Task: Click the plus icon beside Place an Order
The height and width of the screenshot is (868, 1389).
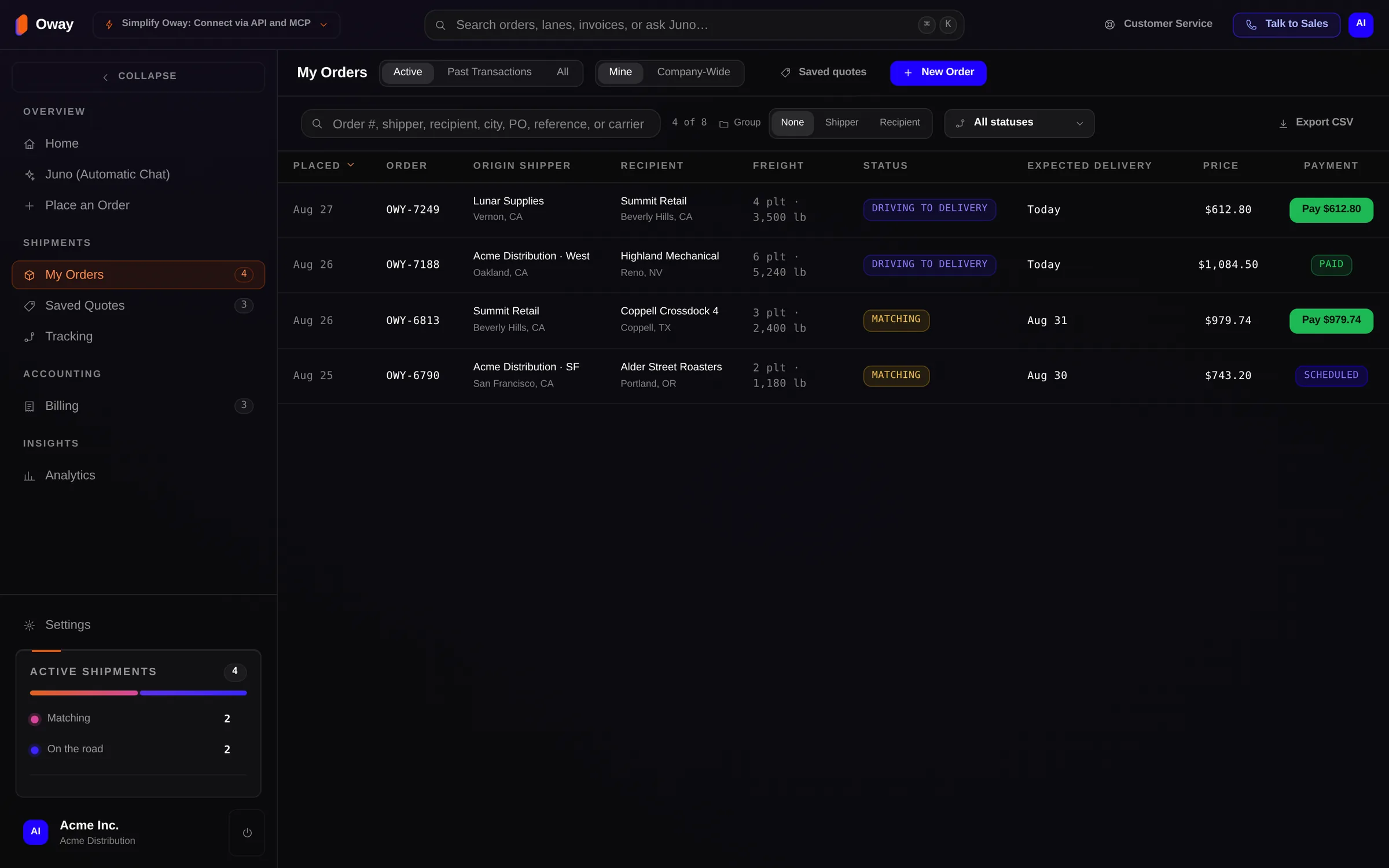Action: pyautogui.click(x=30, y=205)
